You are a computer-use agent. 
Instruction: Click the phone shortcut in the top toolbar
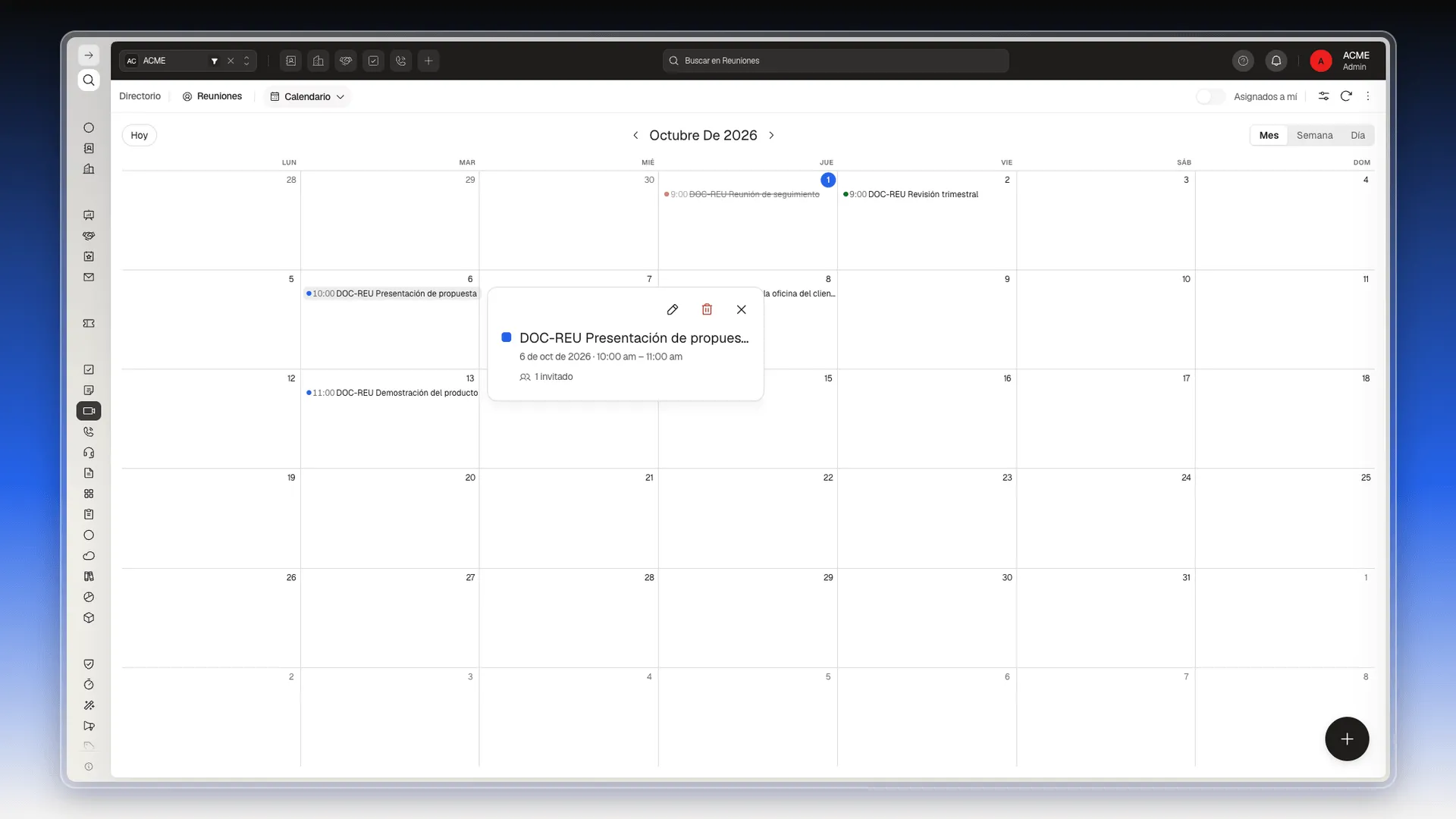point(401,61)
